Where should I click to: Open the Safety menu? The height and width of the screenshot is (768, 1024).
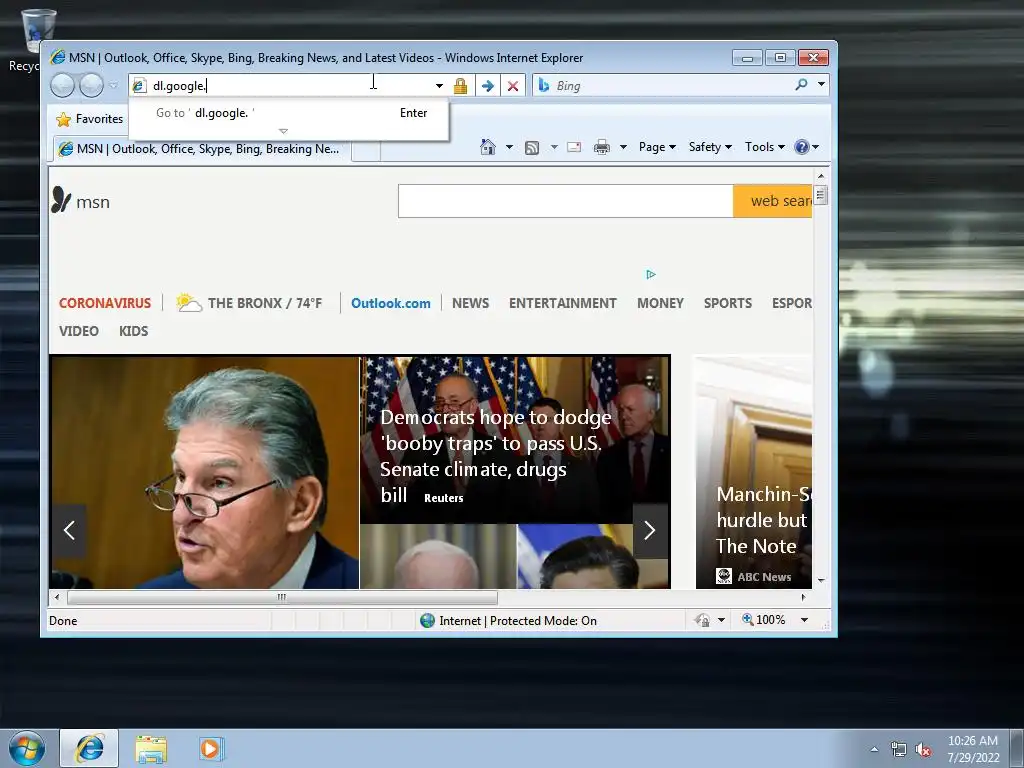(710, 147)
